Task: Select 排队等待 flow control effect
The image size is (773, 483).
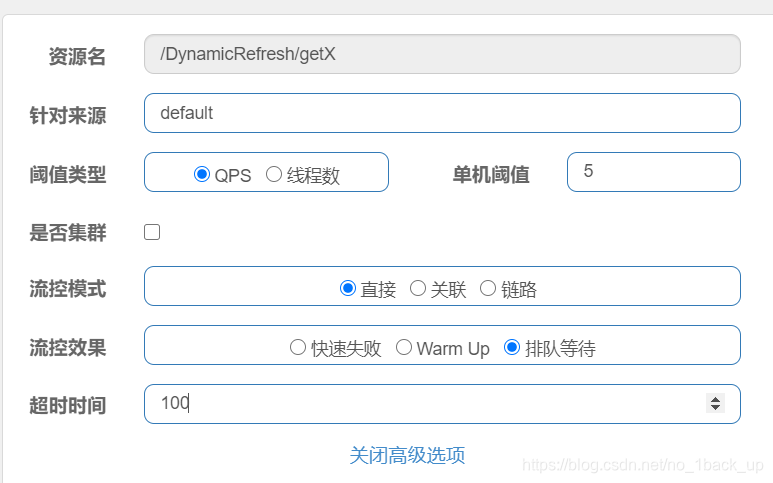Action: click(512, 347)
